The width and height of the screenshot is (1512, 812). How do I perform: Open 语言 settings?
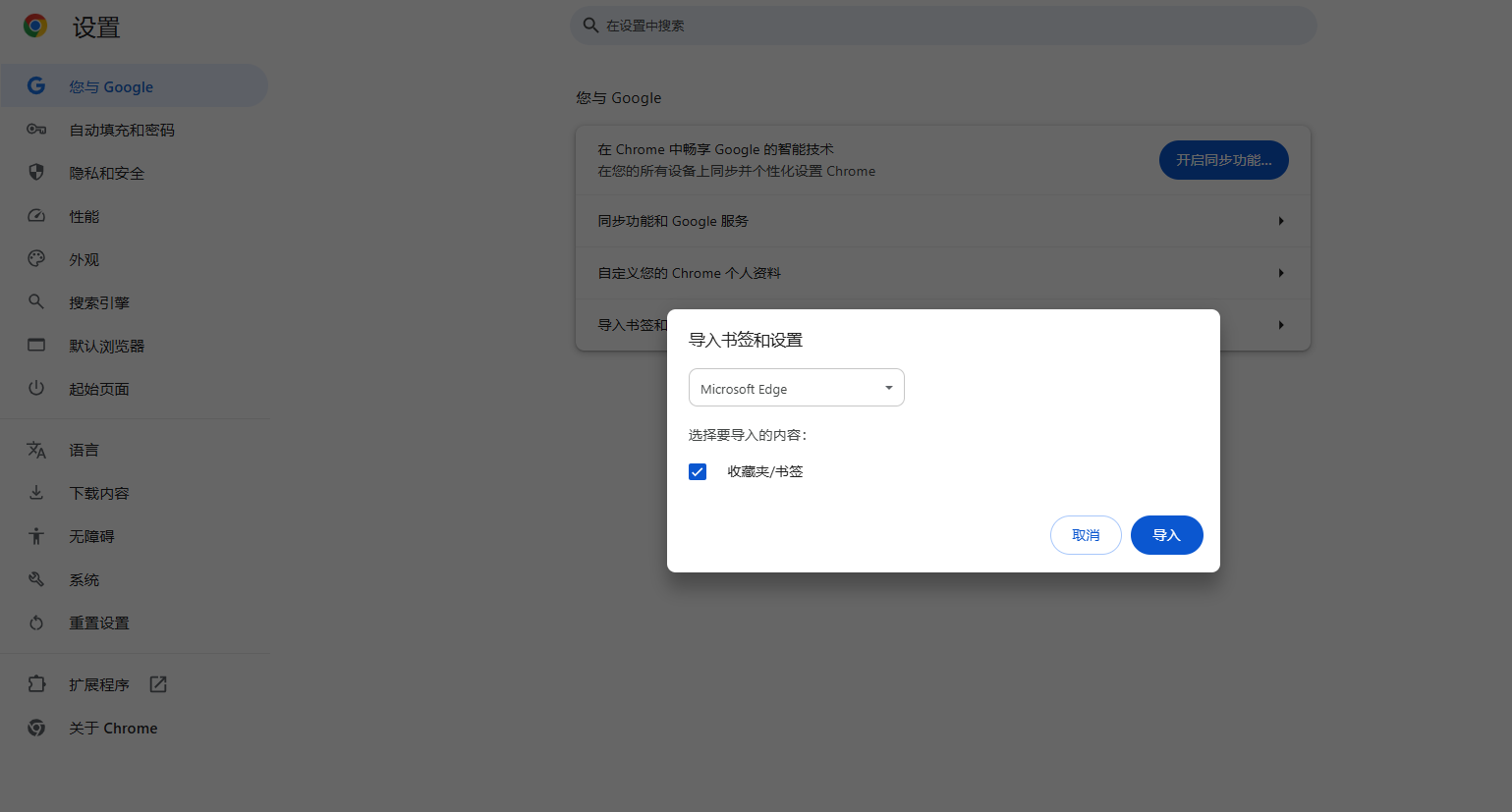pos(134,450)
